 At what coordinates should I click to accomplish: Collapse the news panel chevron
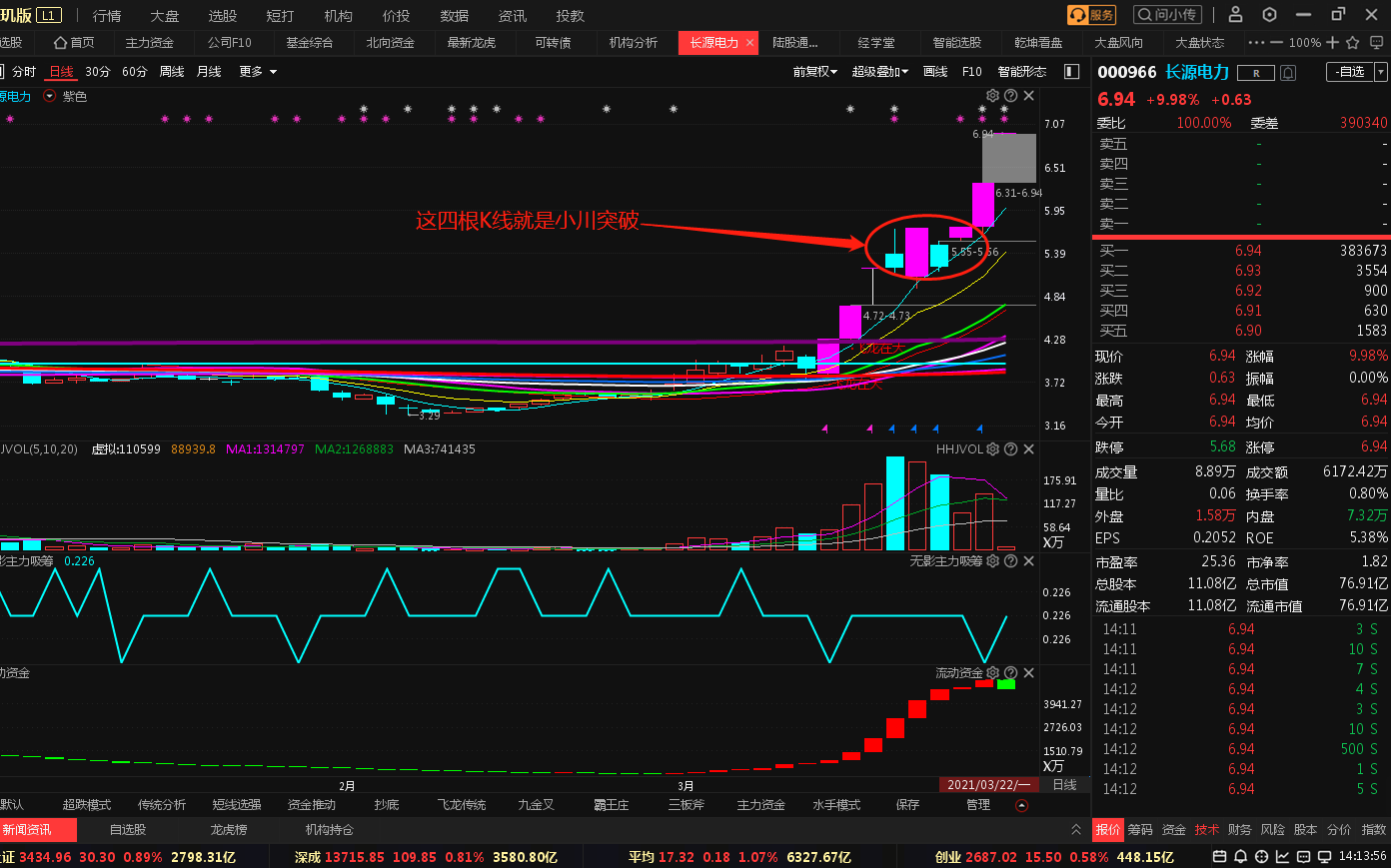[x=1076, y=829]
